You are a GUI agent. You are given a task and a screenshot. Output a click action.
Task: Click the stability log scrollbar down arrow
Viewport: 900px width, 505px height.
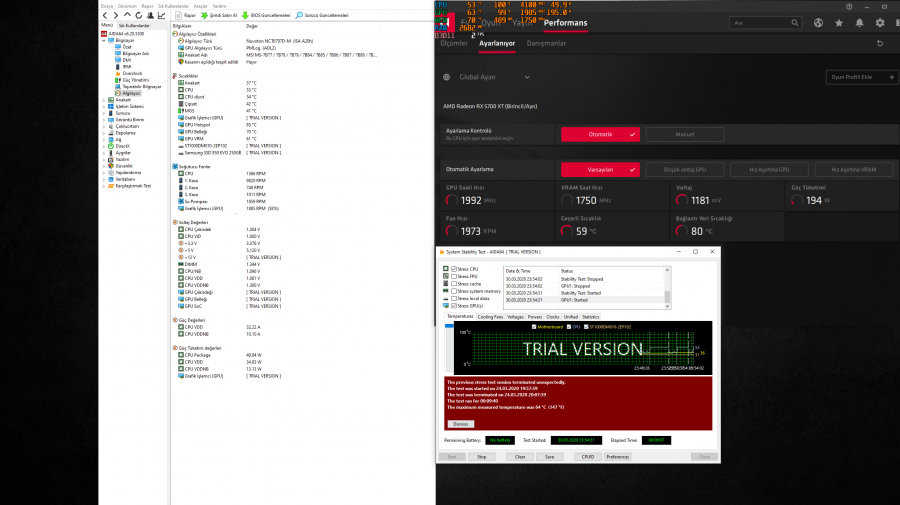point(667,306)
